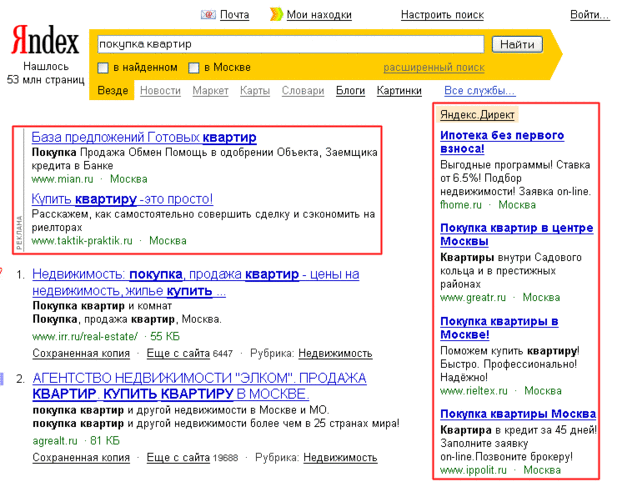The width and height of the screenshot is (617, 482).
Task: Open result 'АГЕНТСТВО НЕДВИЖИМОСТИ ЭЛКОМ'
Action: [x=199, y=386]
